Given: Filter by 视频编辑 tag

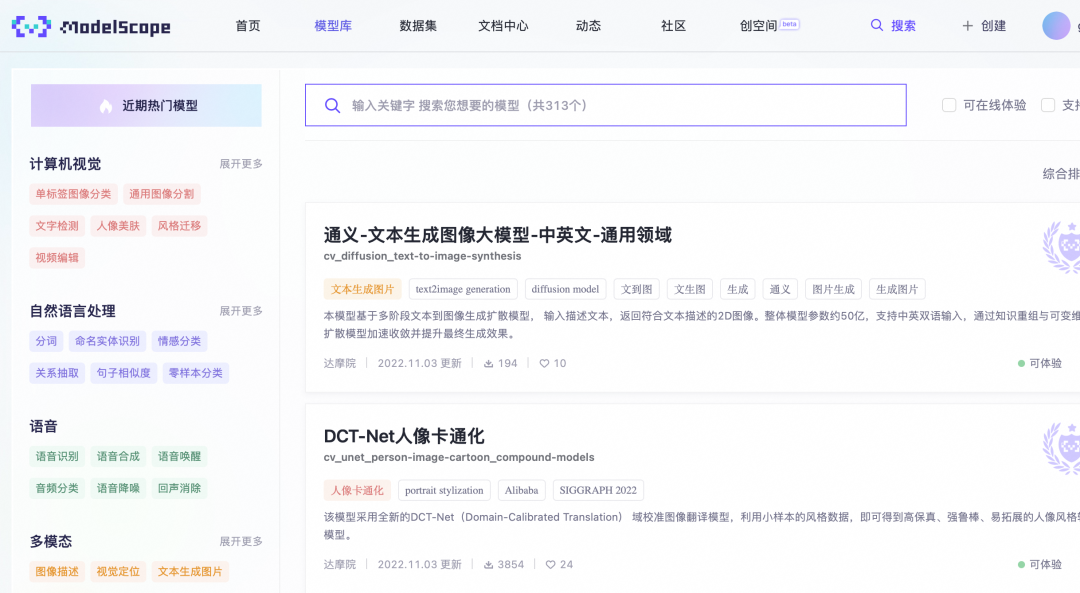Looking at the screenshot, I should click(x=57, y=258).
